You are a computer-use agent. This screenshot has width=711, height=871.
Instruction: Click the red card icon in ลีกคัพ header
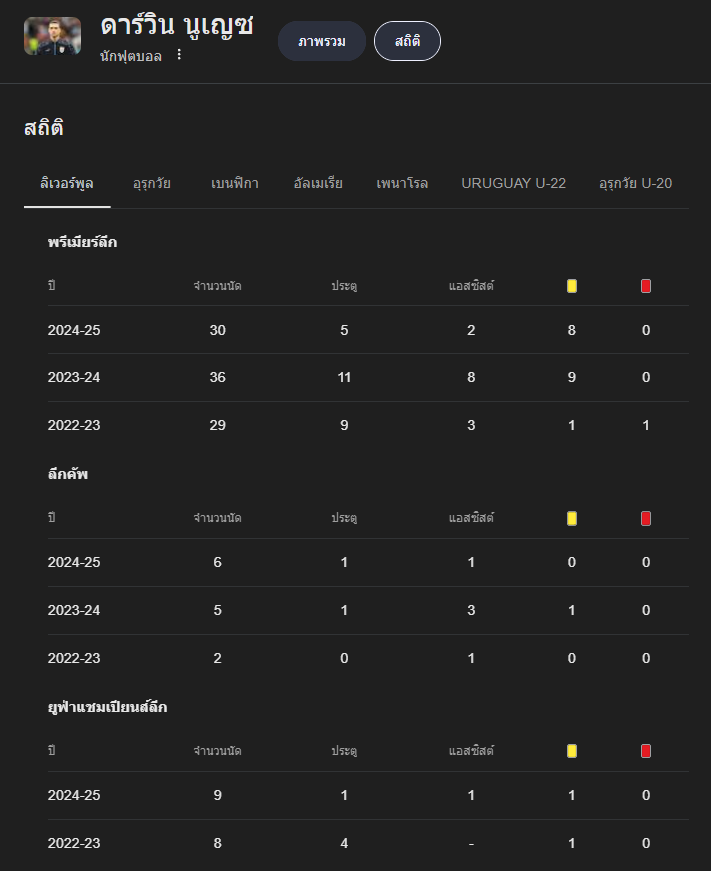tap(645, 518)
